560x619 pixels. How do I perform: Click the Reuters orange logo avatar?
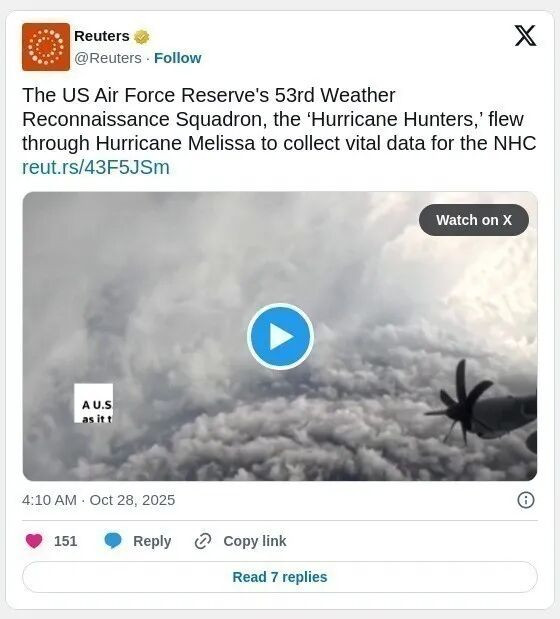pos(46,47)
